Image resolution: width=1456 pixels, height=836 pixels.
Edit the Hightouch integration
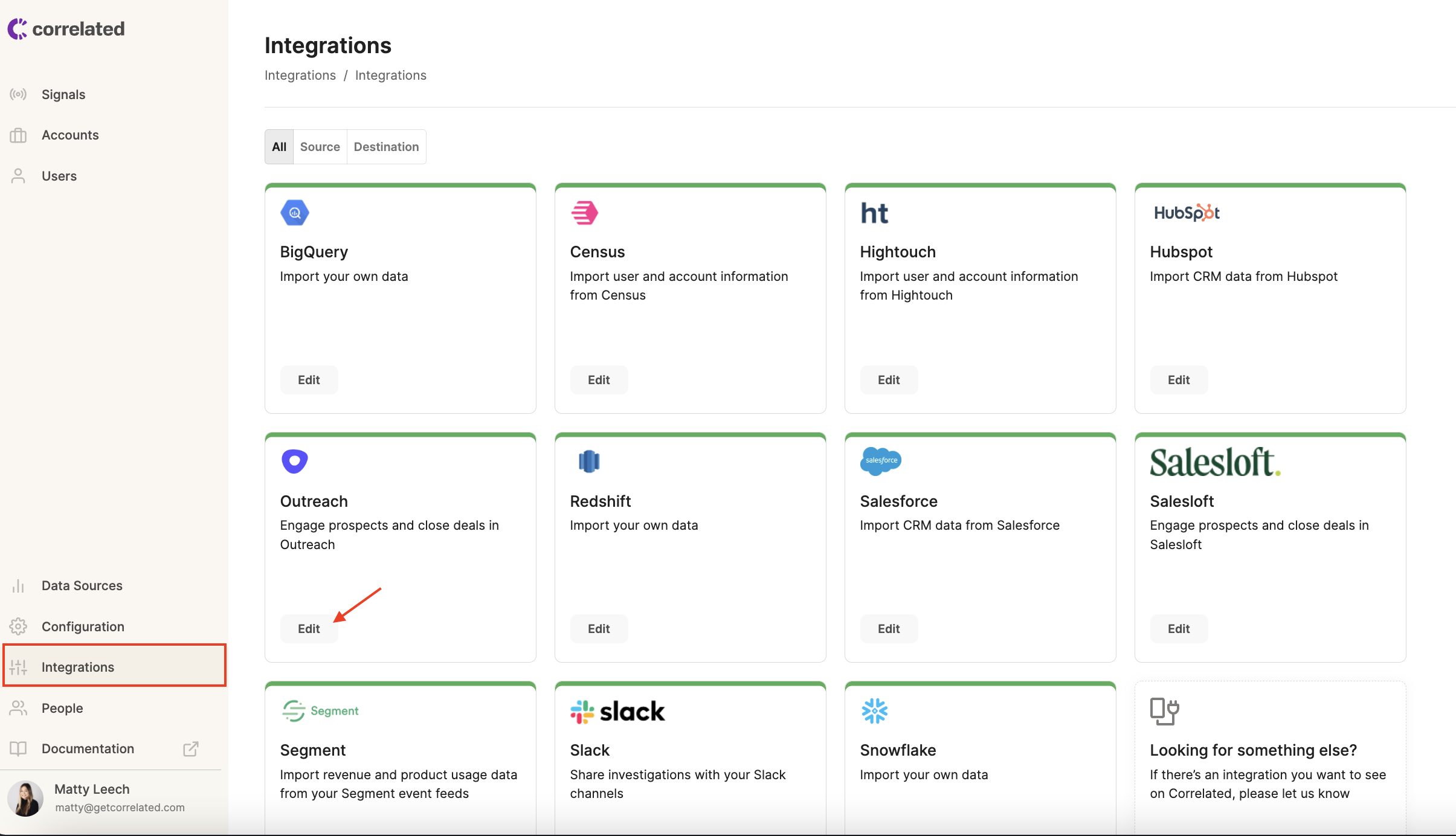point(889,380)
